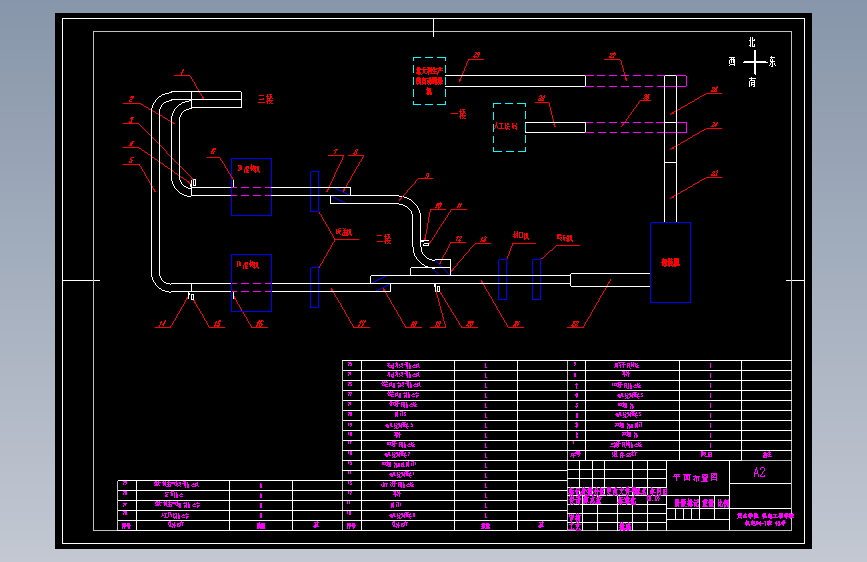Select callout number 6 leader label
This screenshot has width=867, height=562.
(213, 152)
